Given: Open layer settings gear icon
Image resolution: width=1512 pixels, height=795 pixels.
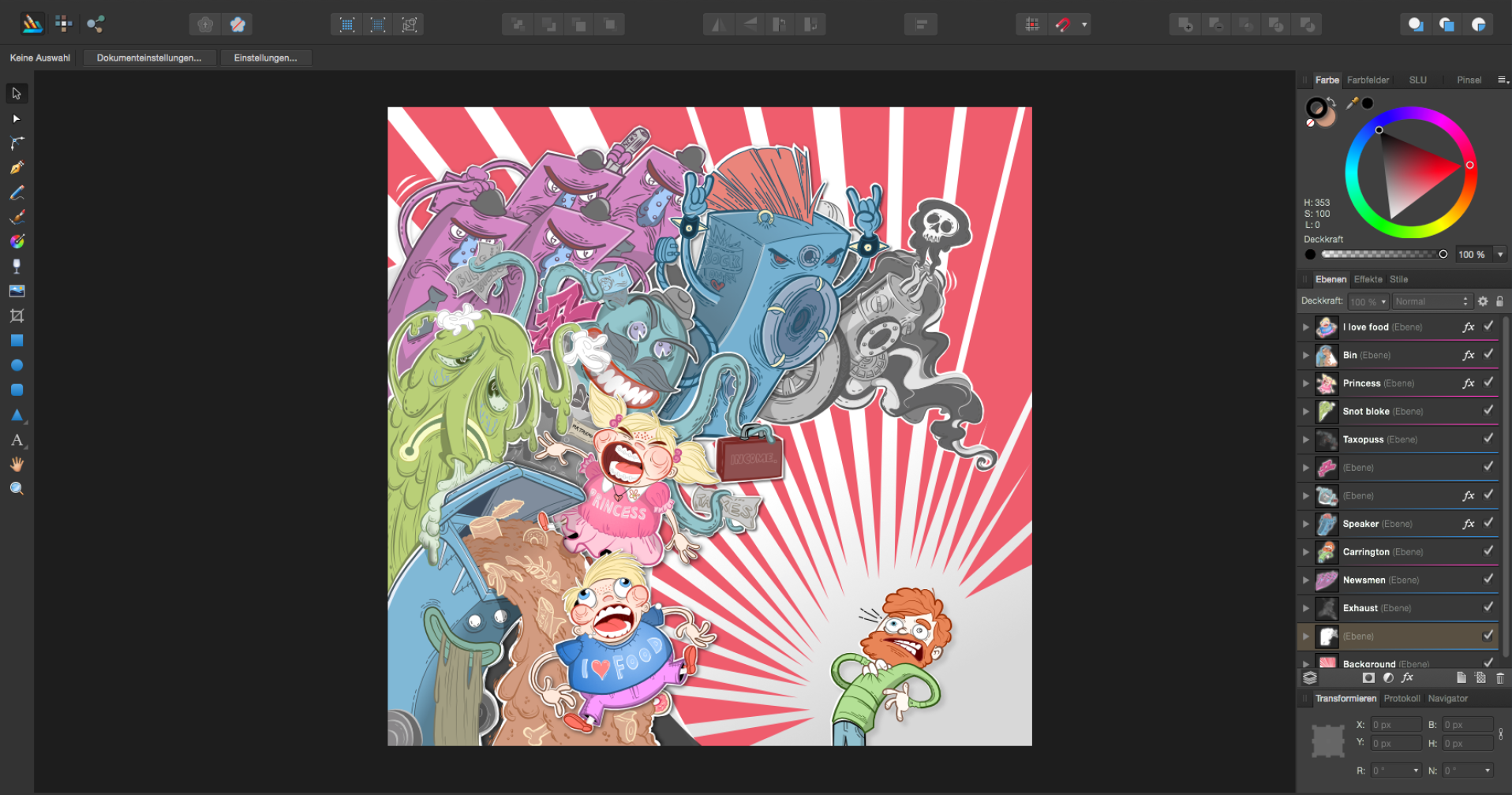Looking at the screenshot, I should 1483,301.
